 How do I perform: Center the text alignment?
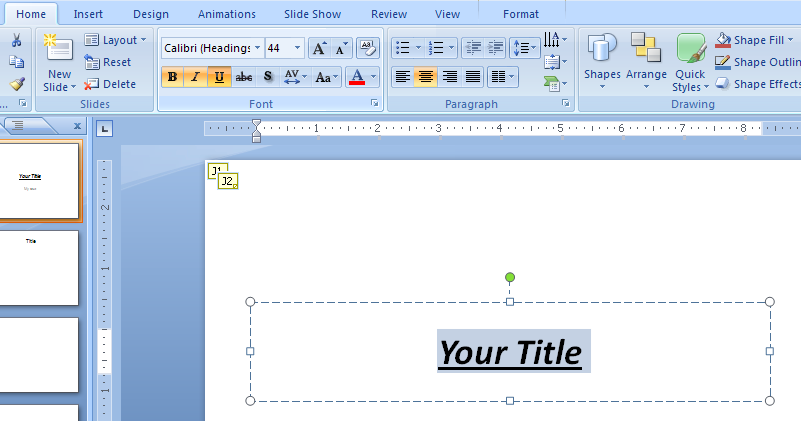pos(426,77)
